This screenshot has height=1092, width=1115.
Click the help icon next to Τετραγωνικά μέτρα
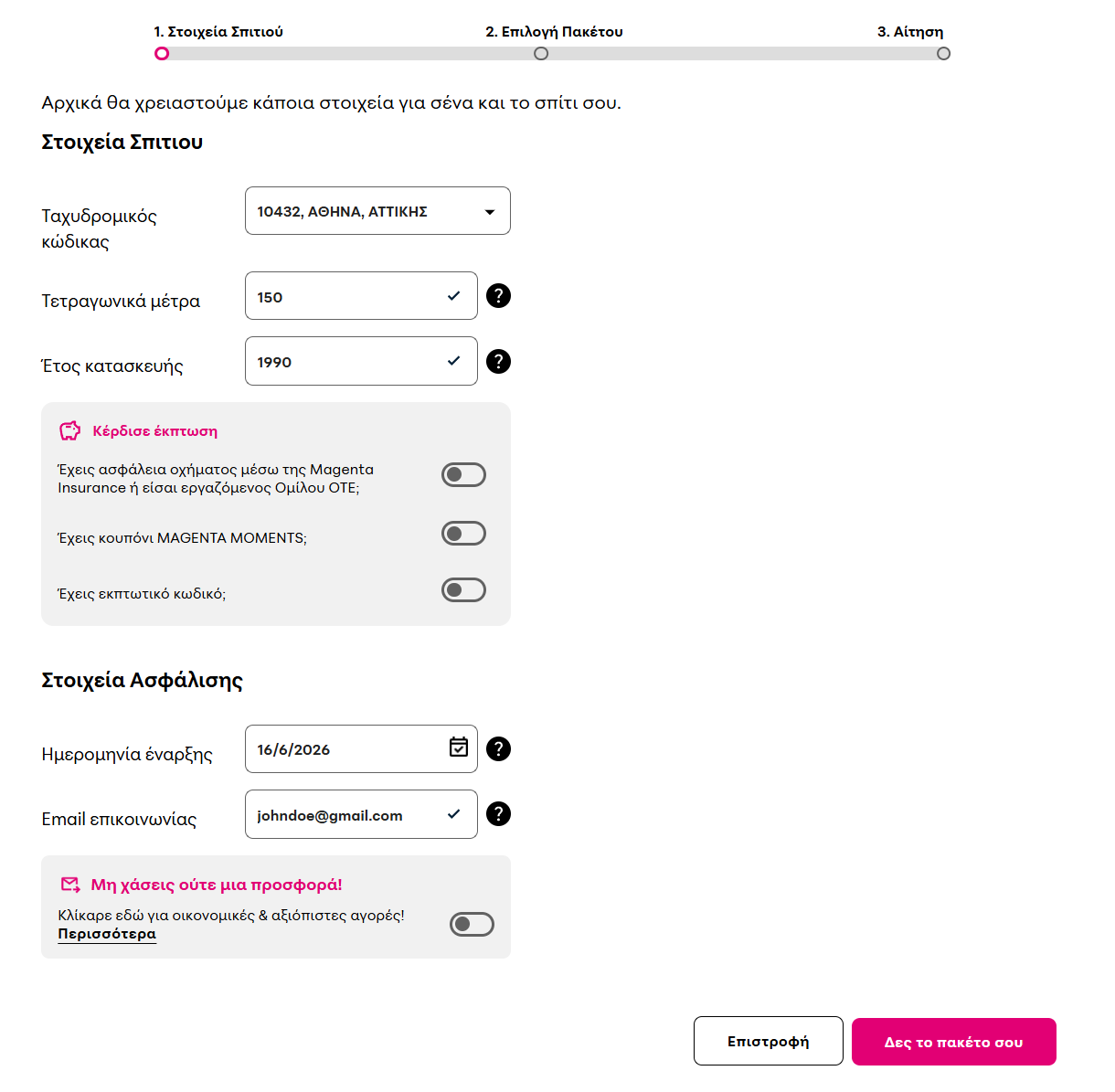[x=498, y=296]
